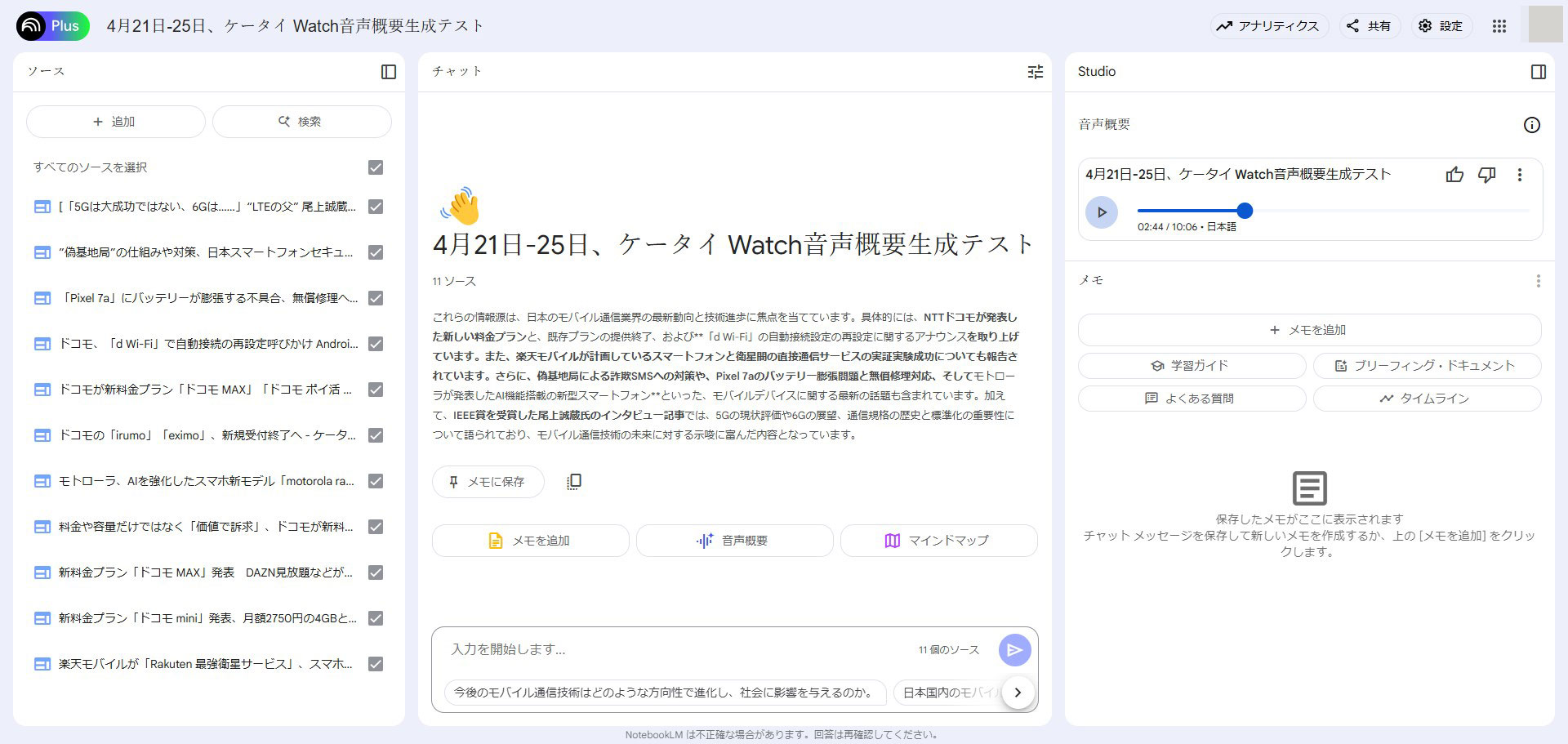Open audio overview more options menu
Image resolution: width=1568 pixels, height=744 pixels.
click(x=1520, y=175)
